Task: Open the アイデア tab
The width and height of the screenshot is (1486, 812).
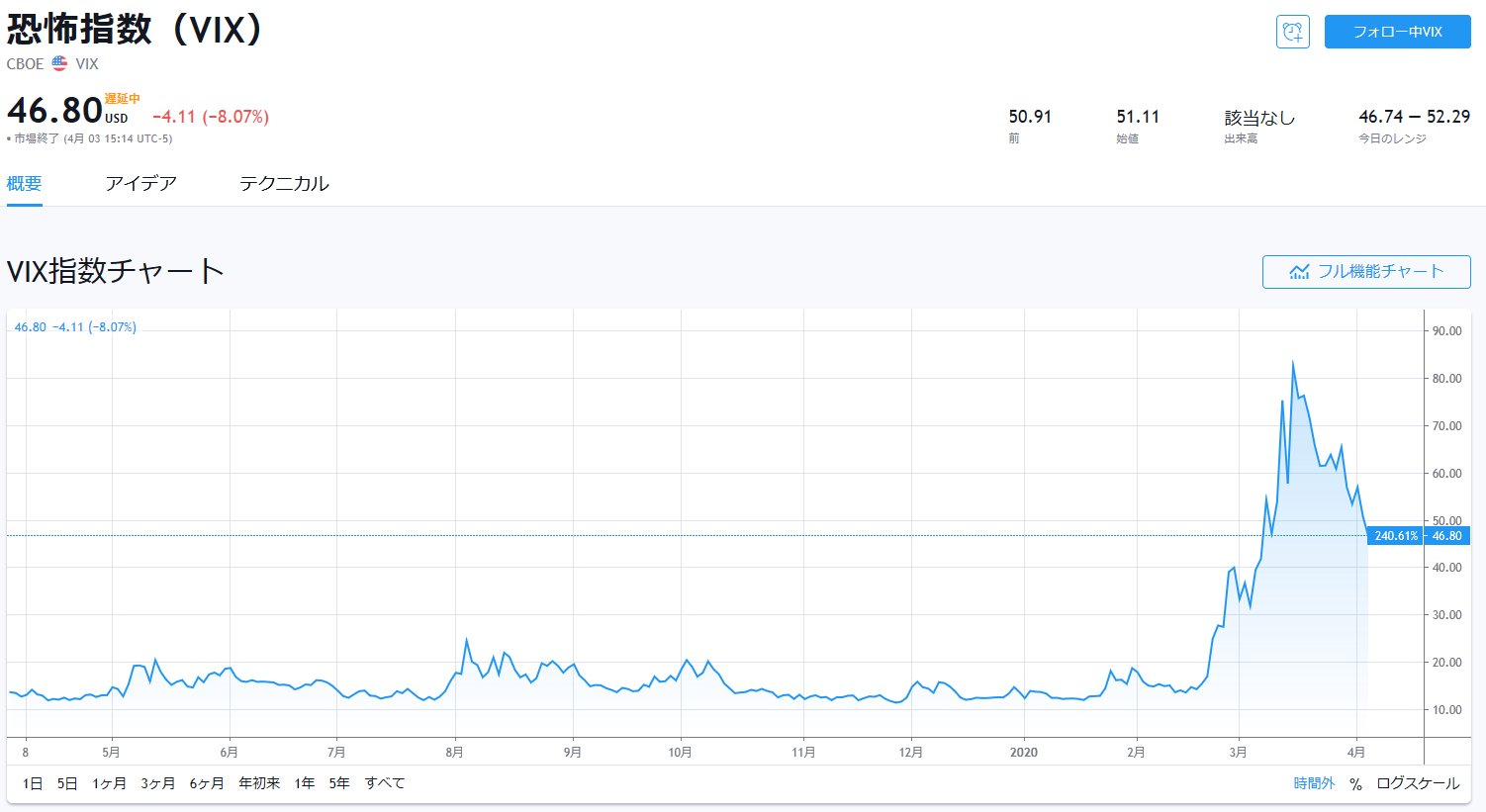Action: pyautogui.click(x=140, y=184)
